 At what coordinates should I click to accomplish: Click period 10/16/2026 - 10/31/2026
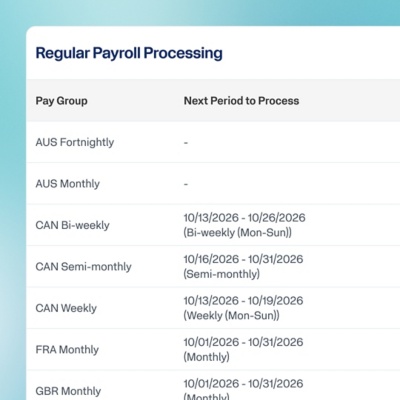click(243, 259)
